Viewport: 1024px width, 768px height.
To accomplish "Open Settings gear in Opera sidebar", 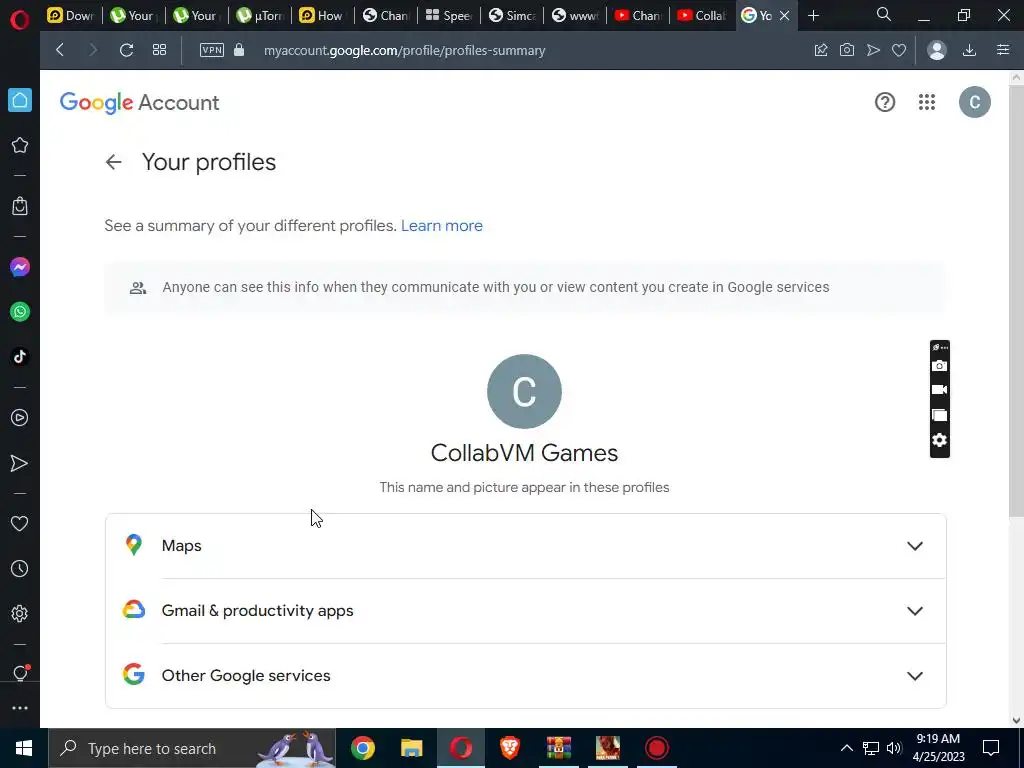I will click(x=20, y=614).
